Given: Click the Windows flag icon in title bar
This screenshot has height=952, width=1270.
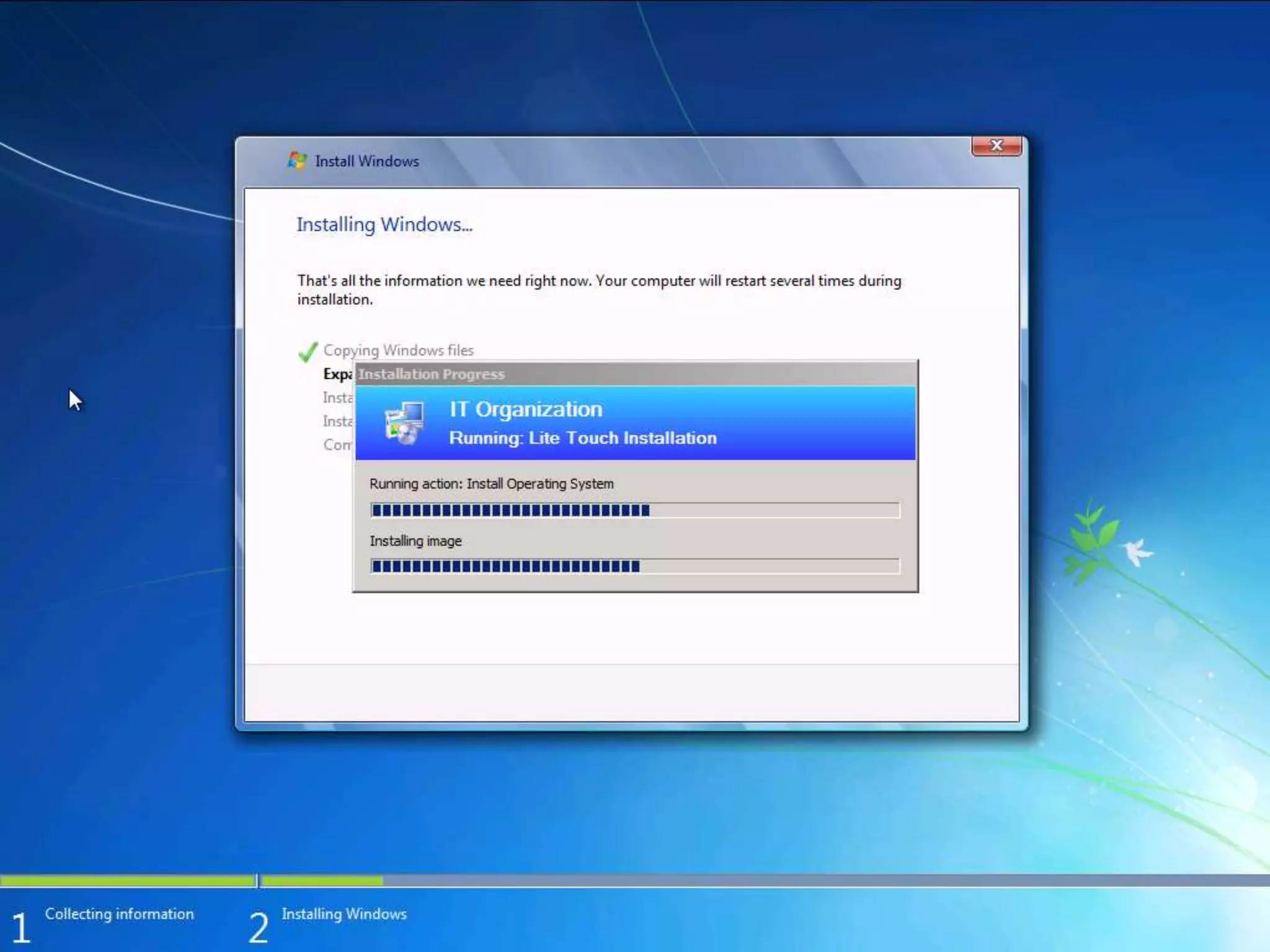Looking at the screenshot, I should click(x=297, y=161).
